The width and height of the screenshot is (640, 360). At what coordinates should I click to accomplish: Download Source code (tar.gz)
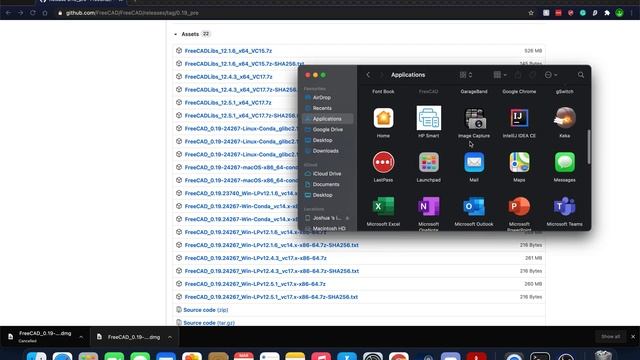click(x=209, y=323)
